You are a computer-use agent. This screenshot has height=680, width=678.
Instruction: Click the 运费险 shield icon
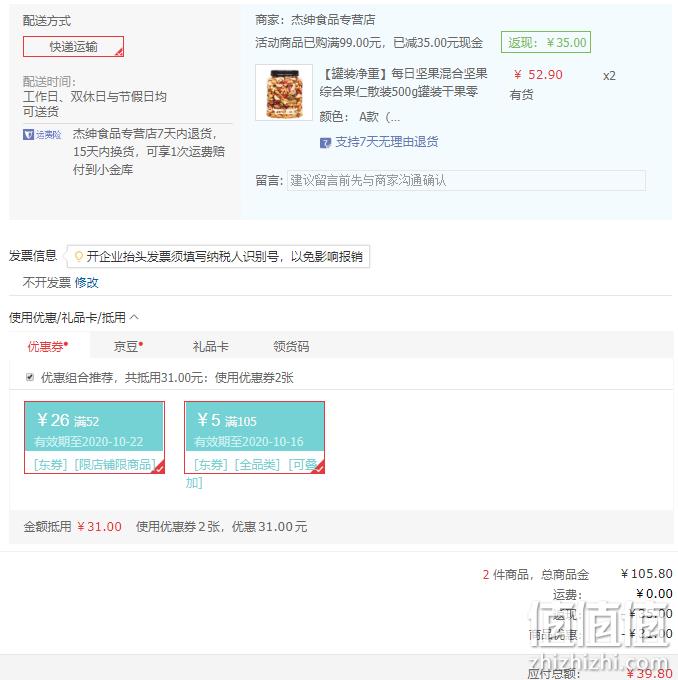pyautogui.click(x=28, y=134)
